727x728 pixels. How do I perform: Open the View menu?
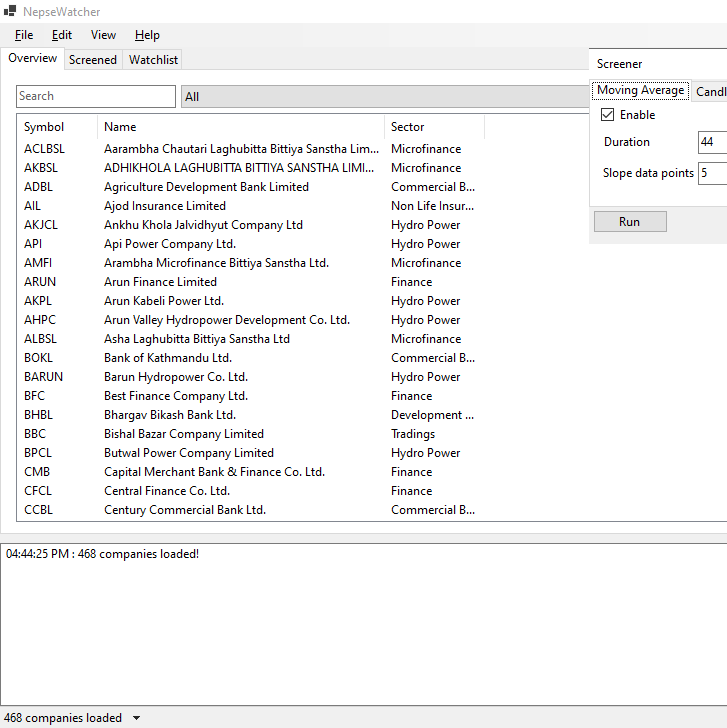pyautogui.click(x=103, y=35)
